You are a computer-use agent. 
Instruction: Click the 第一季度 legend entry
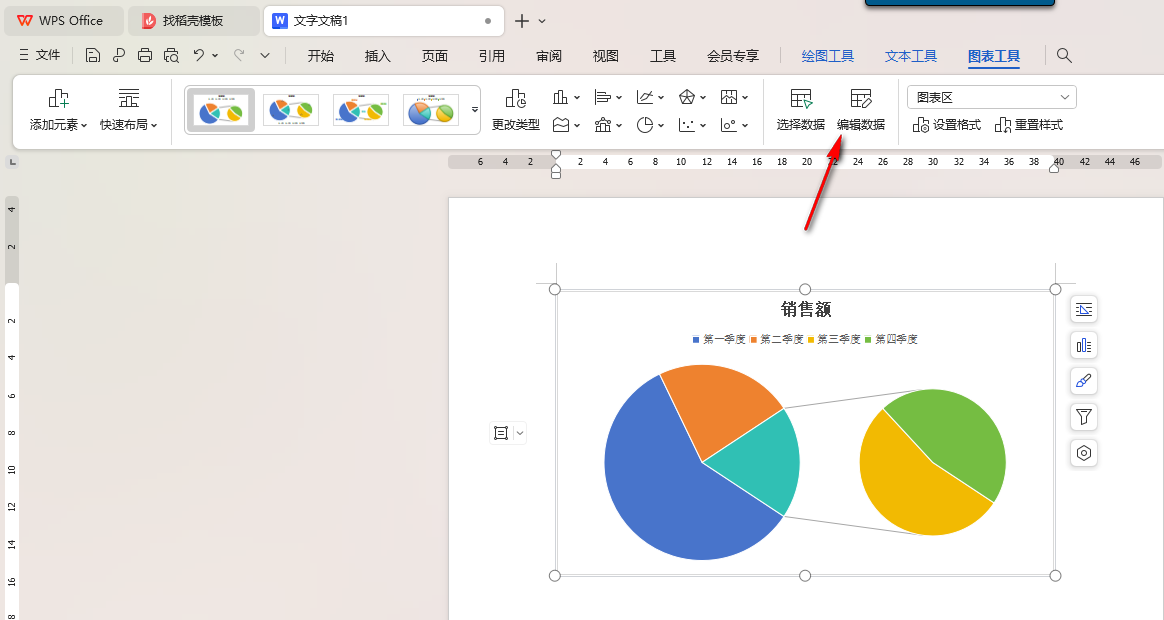point(719,339)
